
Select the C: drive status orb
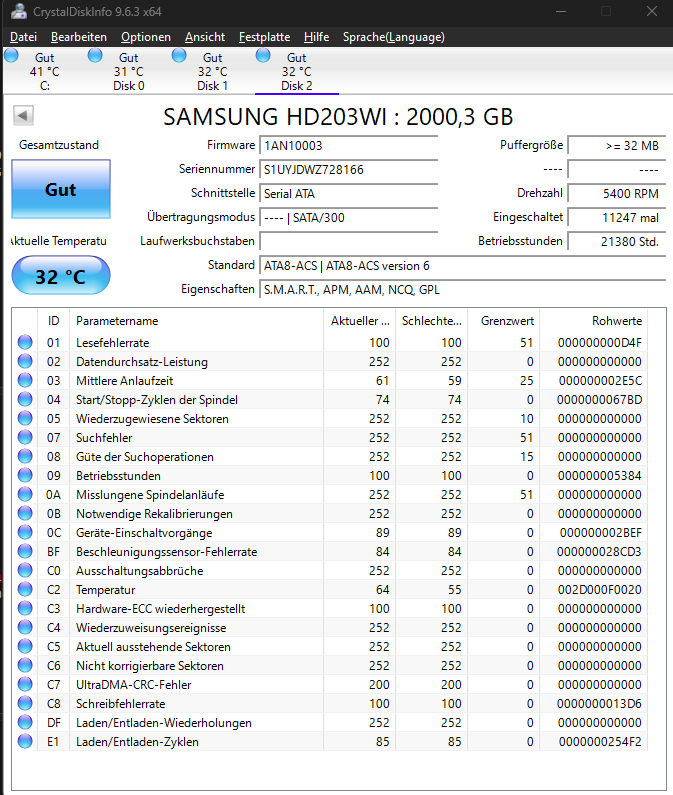pyautogui.click(x=11, y=55)
